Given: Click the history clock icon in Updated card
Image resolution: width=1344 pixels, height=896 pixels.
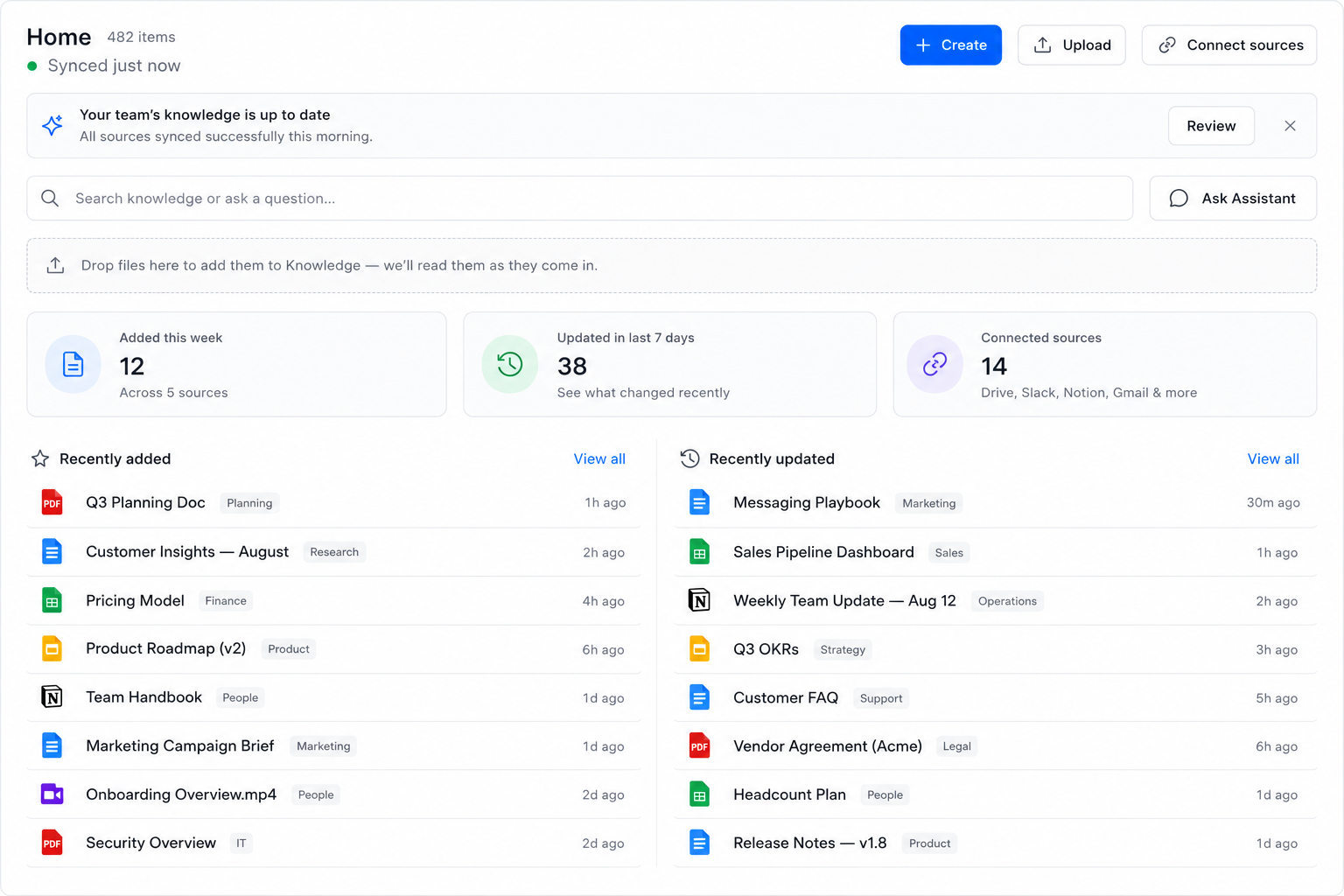Looking at the screenshot, I should click(510, 364).
